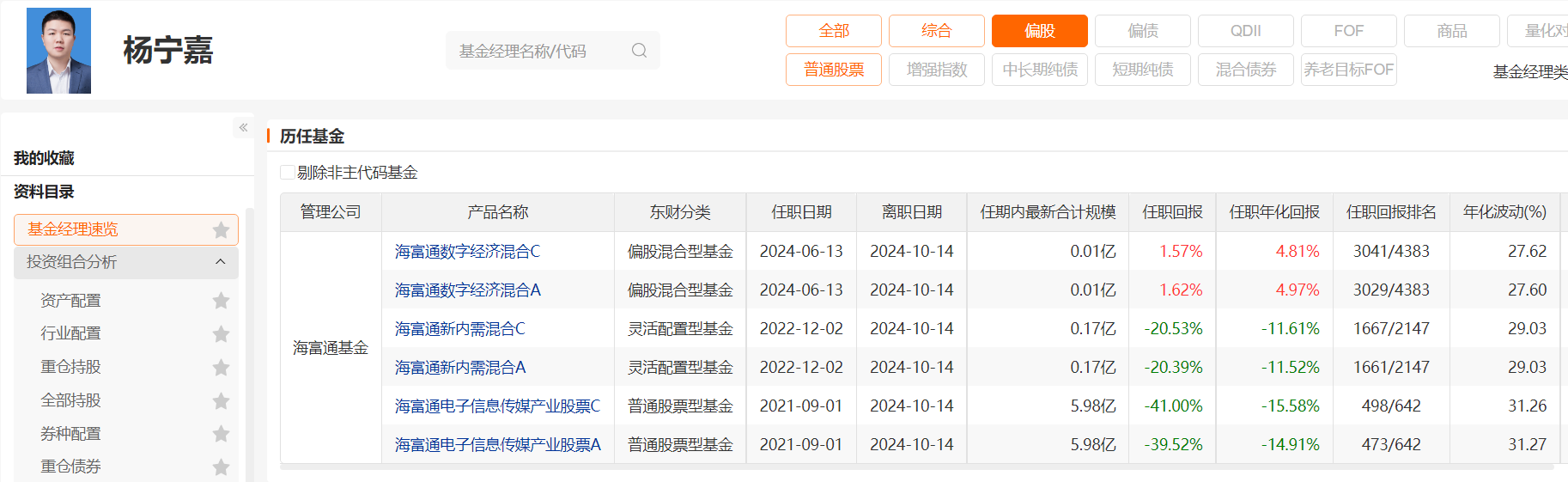Sort by 离职日期 column header
1568x482 pixels.
point(911,212)
